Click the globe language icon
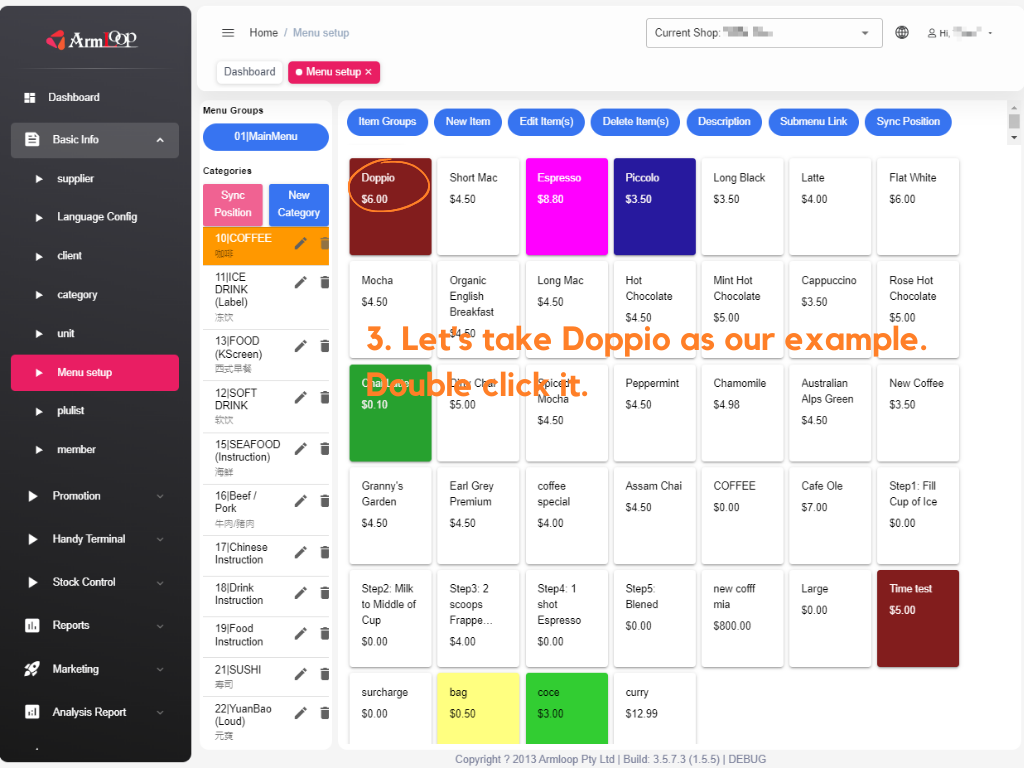 click(x=902, y=33)
